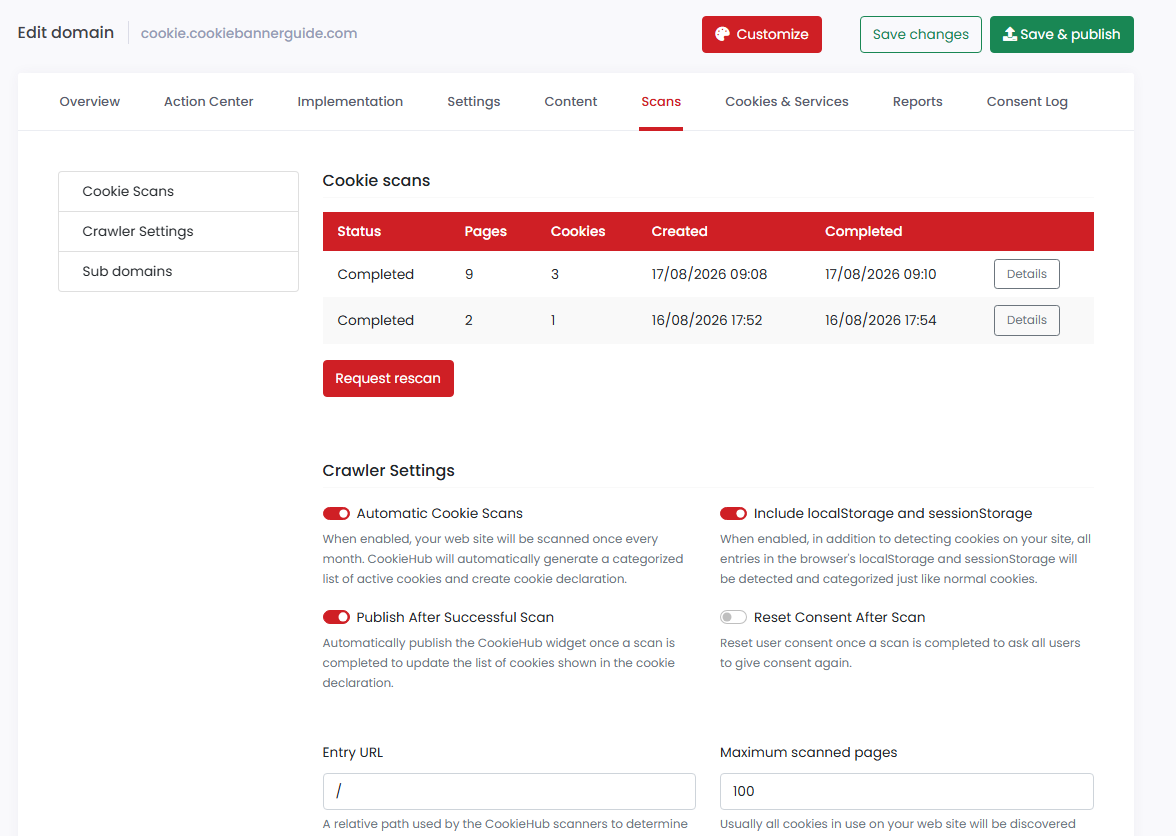Switch to Action Center tab
1176x836 pixels.
point(208,101)
